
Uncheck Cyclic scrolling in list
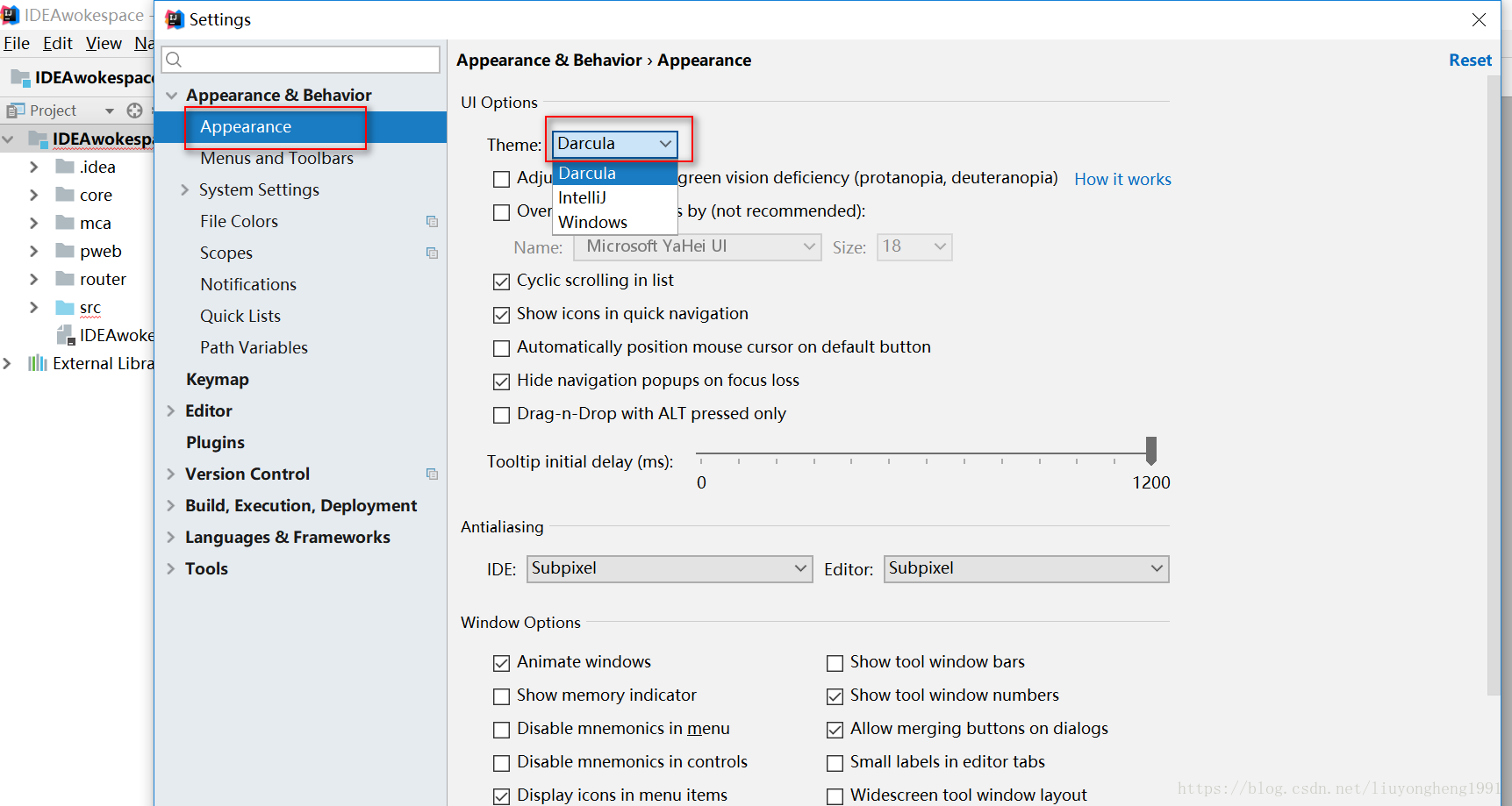[501, 282]
